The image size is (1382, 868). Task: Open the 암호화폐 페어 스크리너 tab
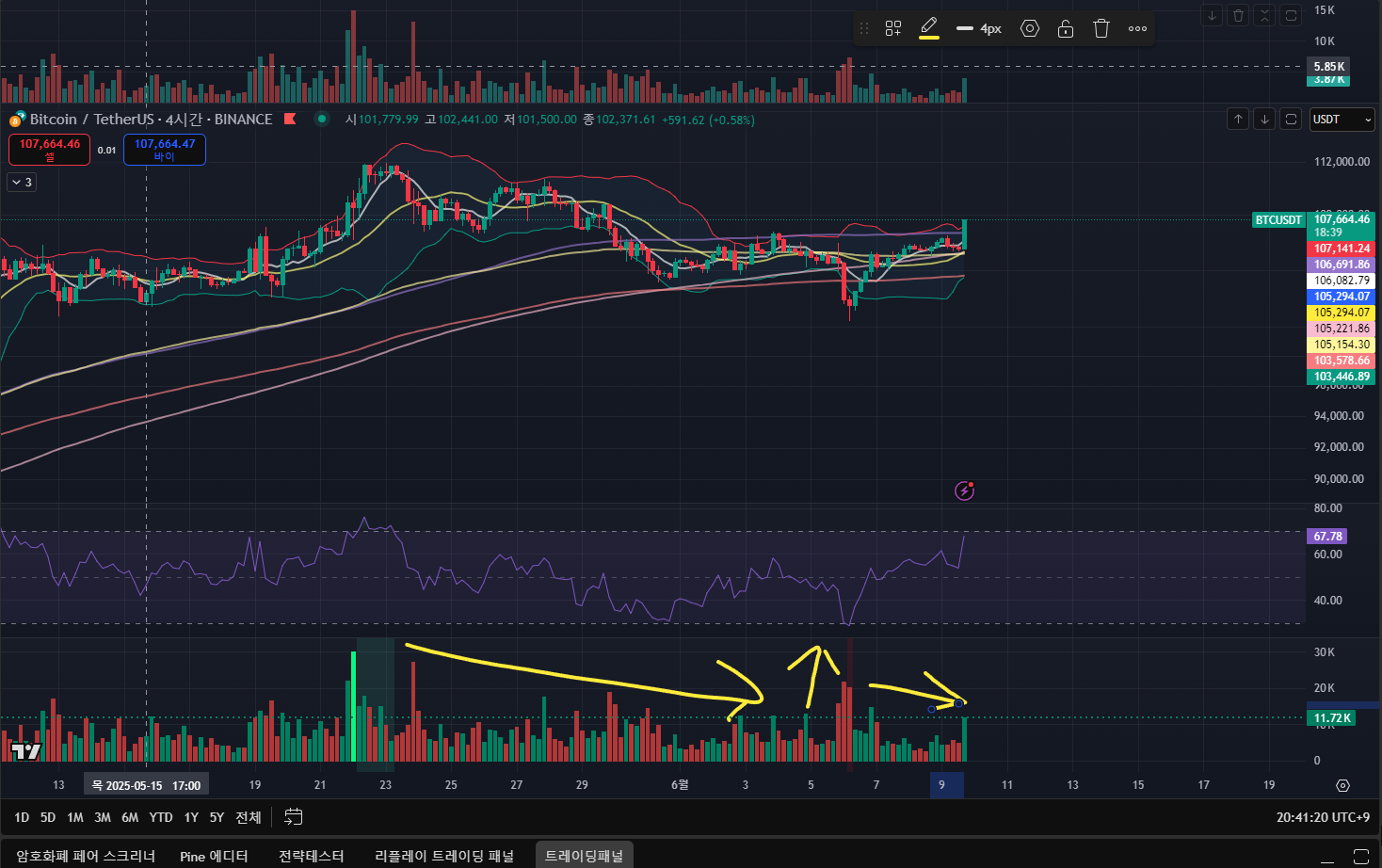(x=86, y=856)
